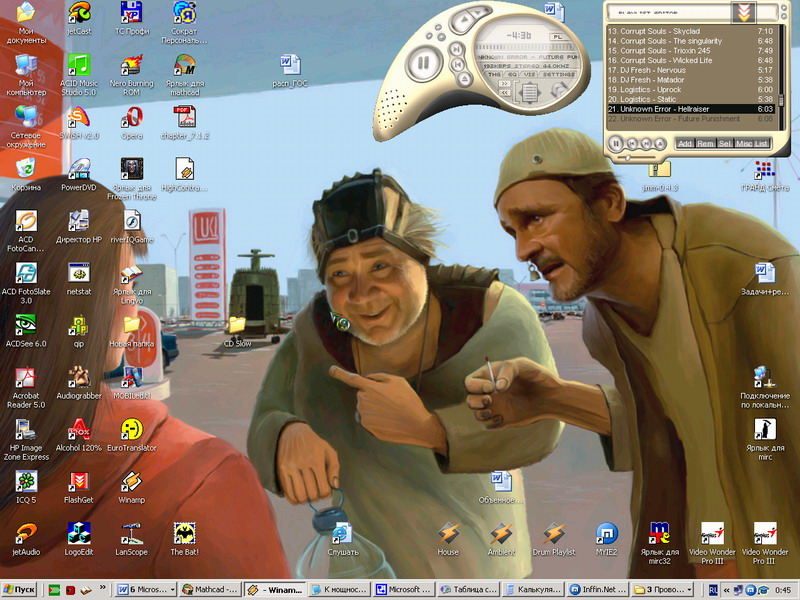Image resolution: width=800 pixels, height=600 pixels.
Task: Skip to next track on the main player
Action: click(457, 49)
